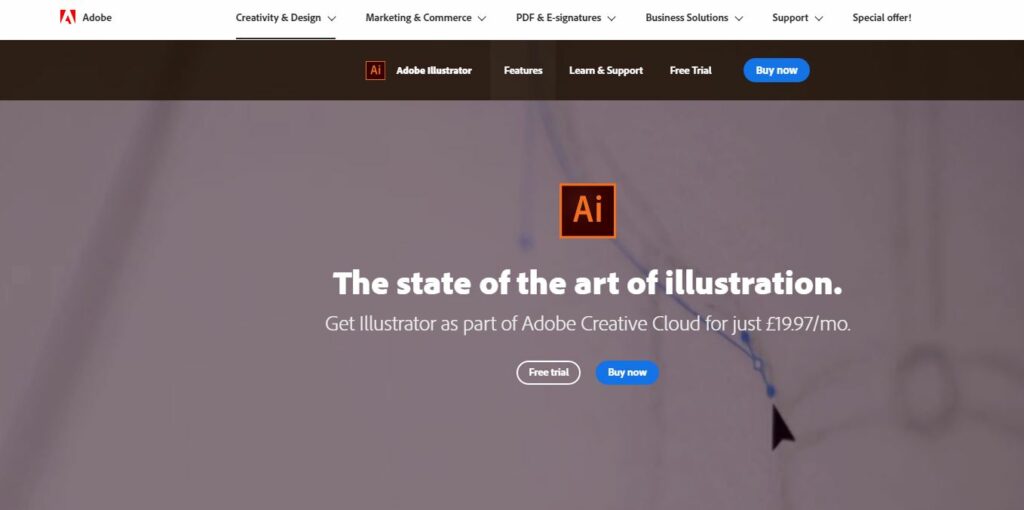Go to Adobe Illustrator product link
1024x510 pixels.
(434, 71)
